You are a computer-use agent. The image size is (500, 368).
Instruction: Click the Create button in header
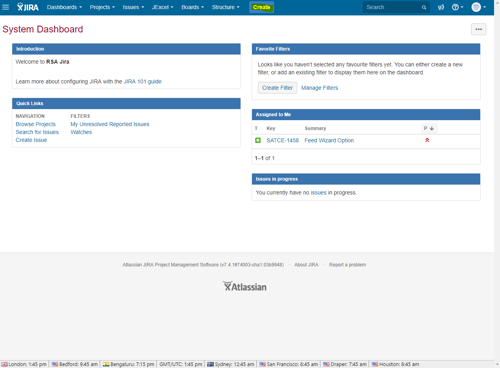click(x=261, y=7)
